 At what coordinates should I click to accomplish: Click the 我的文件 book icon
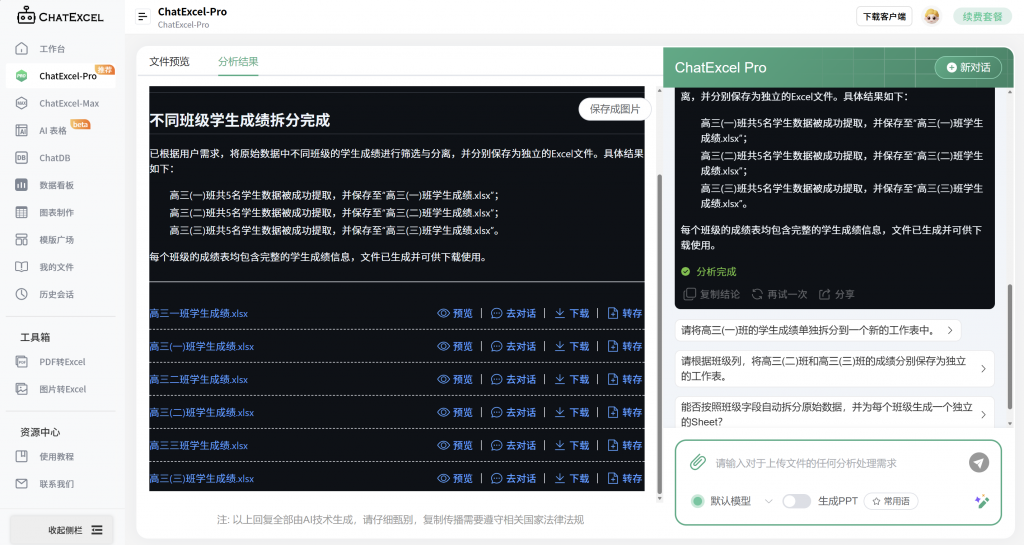pos(22,267)
